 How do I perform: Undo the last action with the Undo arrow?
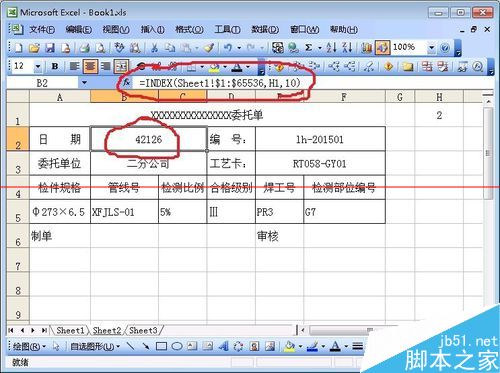coord(228,48)
